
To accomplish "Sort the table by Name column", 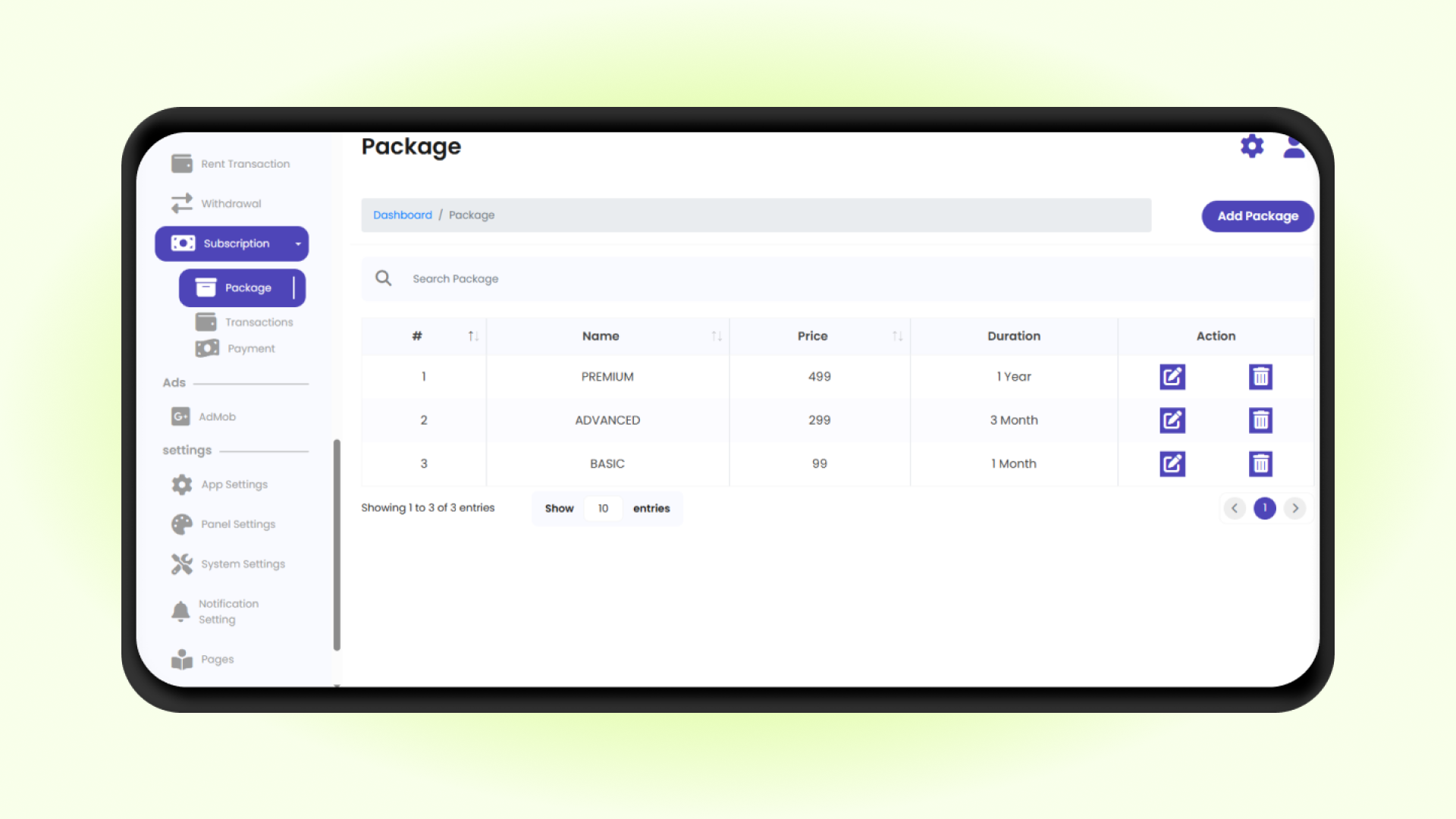I will point(716,336).
